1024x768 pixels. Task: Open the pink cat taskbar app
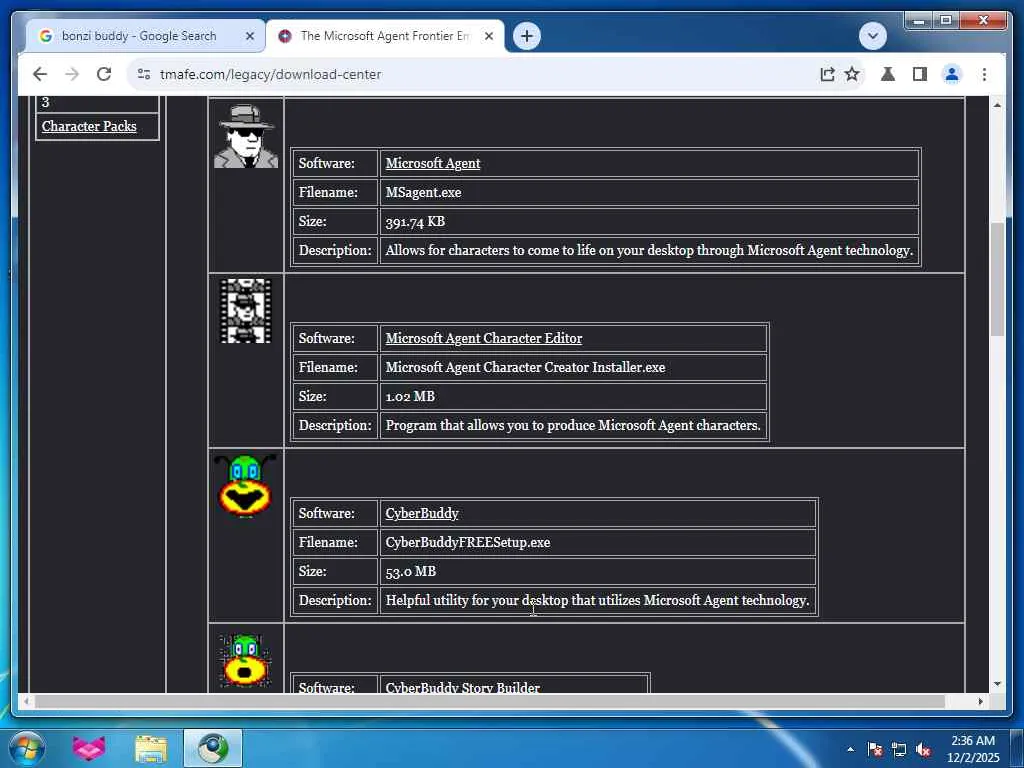point(88,748)
